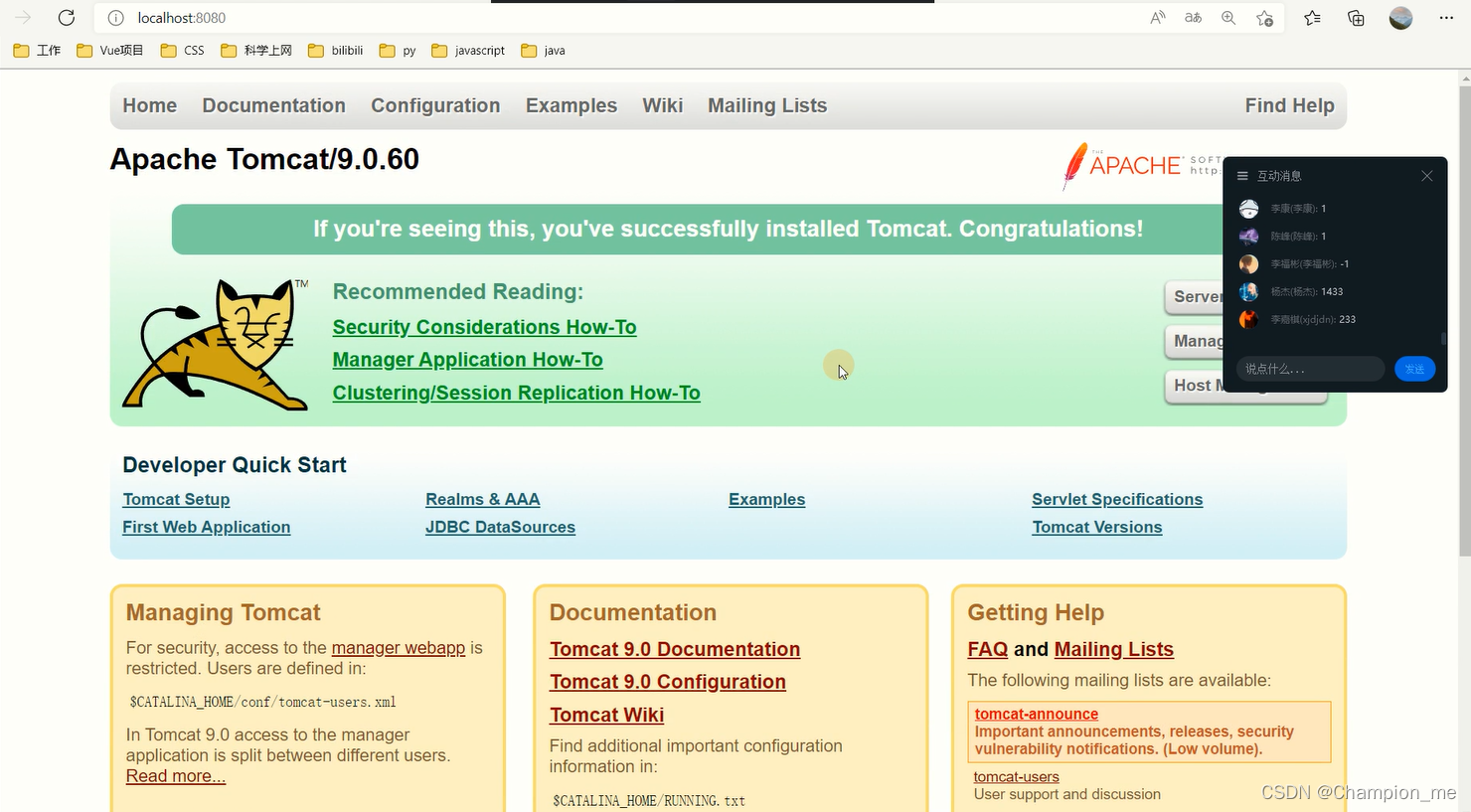This screenshot has height=812, width=1471.
Task: Open Wiki in Tomcat nav bar
Action: point(663,105)
